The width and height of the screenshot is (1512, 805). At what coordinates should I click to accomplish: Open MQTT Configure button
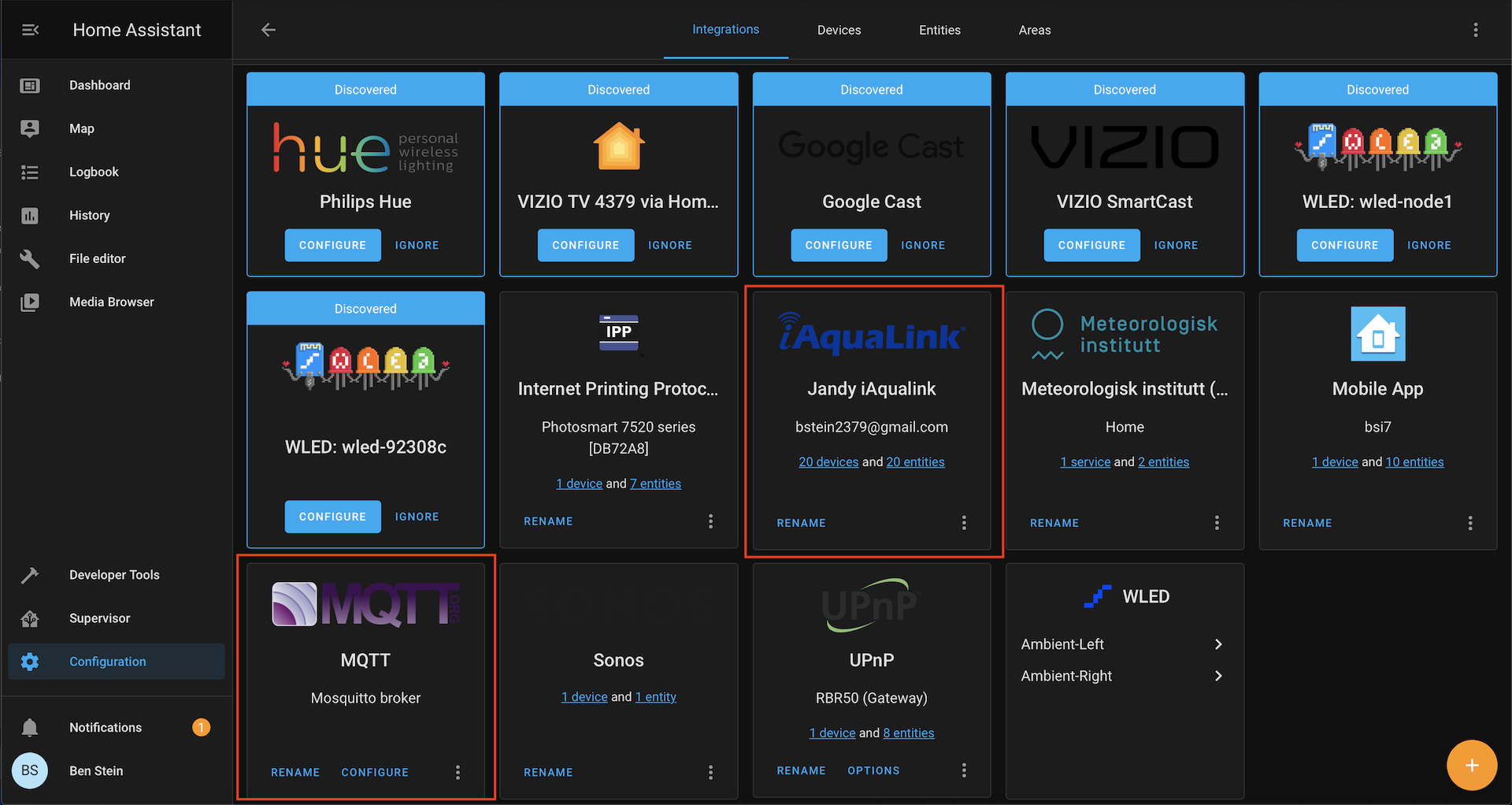375,773
